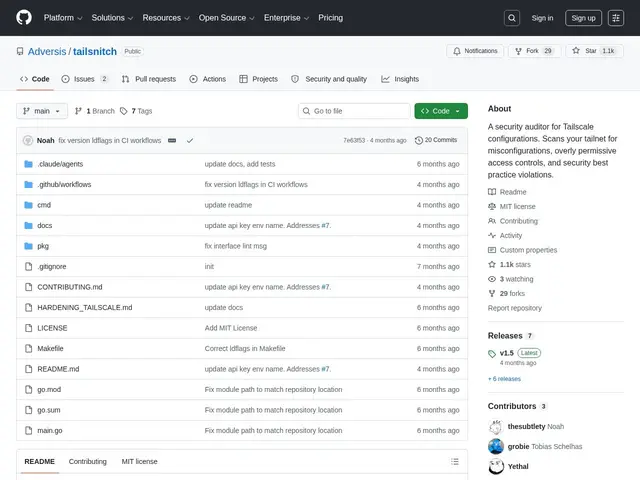This screenshot has width=640, height=480.
Task: Open the green Code dropdown button
Action: [441, 111]
